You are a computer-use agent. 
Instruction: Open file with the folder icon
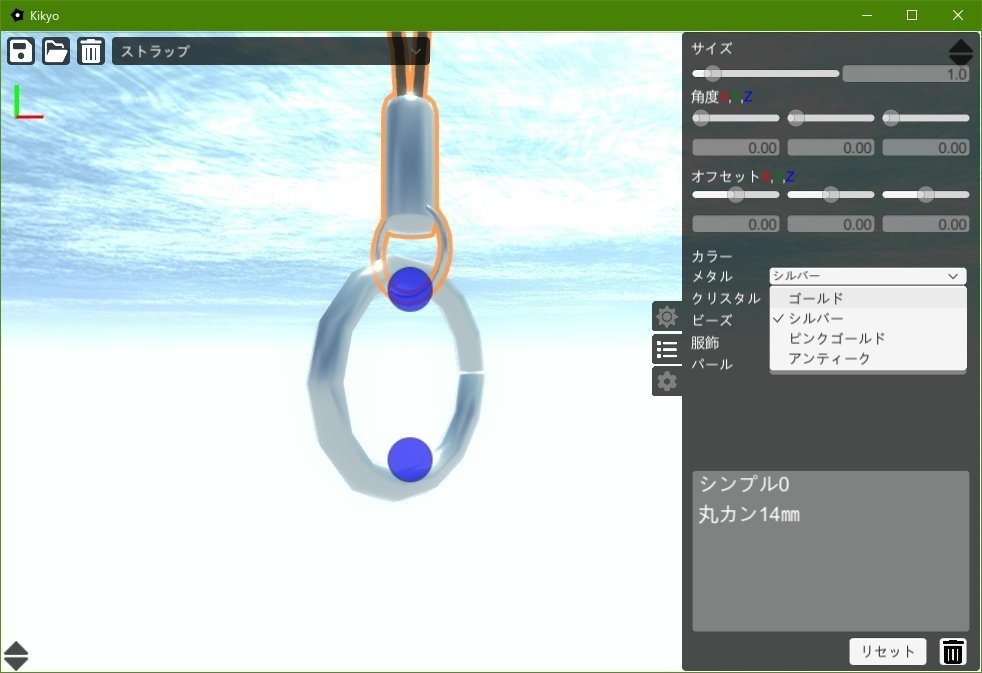[56, 51]
